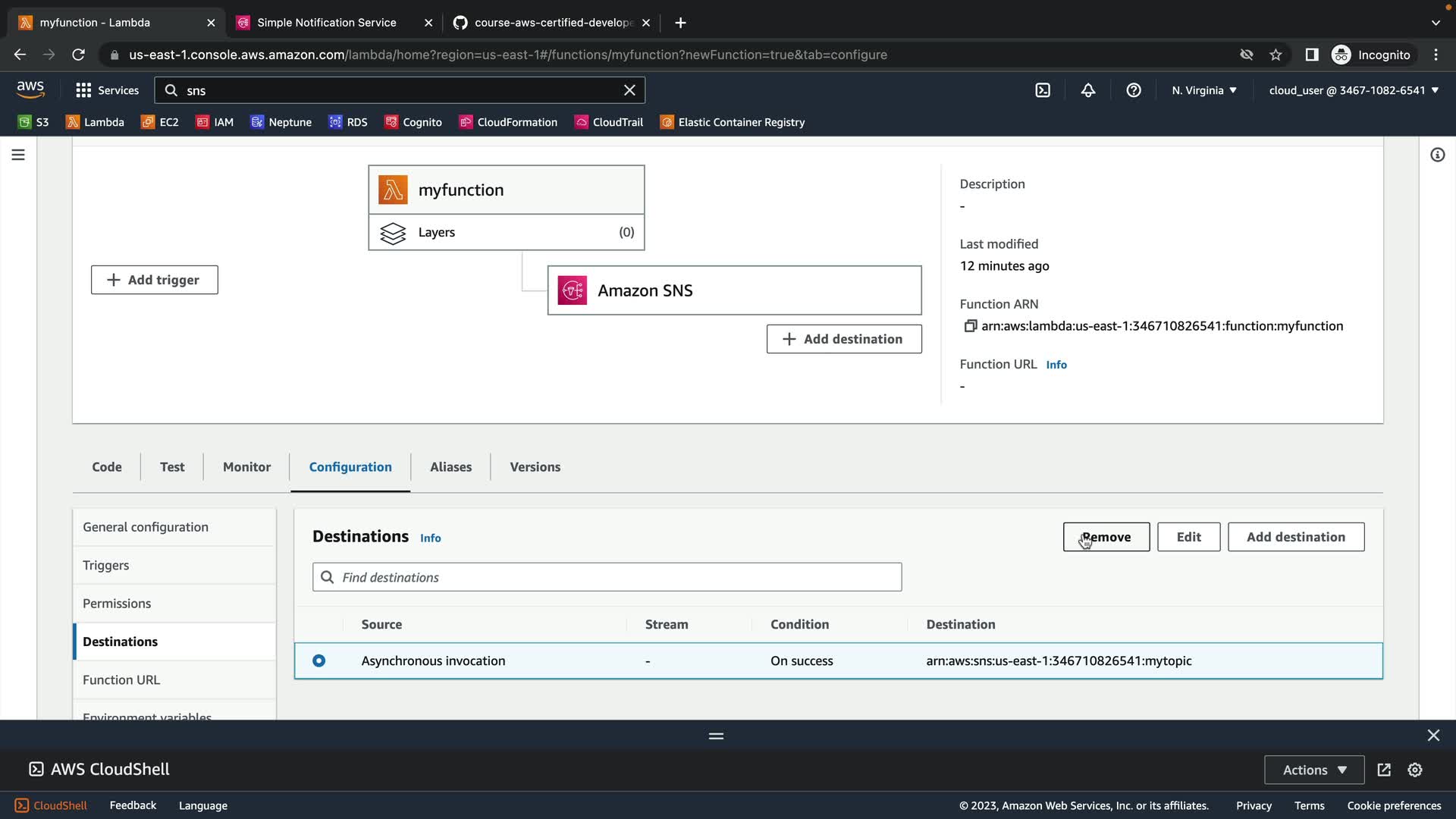Click the notifications bell icon
Screen dimensions: 1456x819
pyautogui.click(x=1088, y=90)
